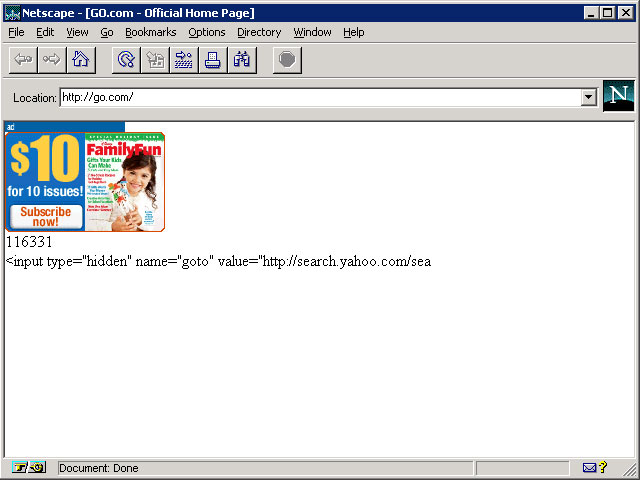This screenshot has height=480, width=640.
Task: Open the View menu
Action: [77, 32]
